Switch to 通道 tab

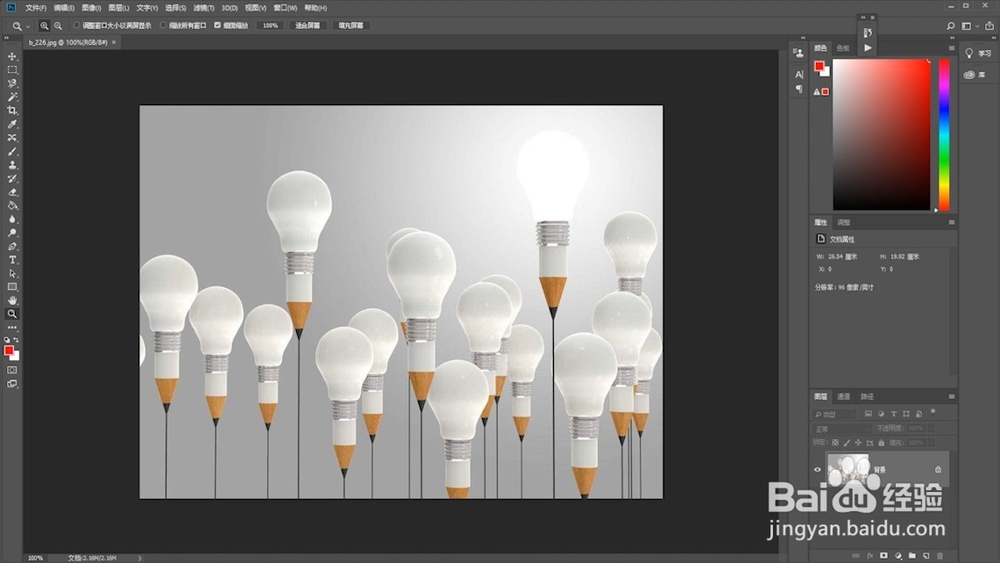[x=843, y=397]
